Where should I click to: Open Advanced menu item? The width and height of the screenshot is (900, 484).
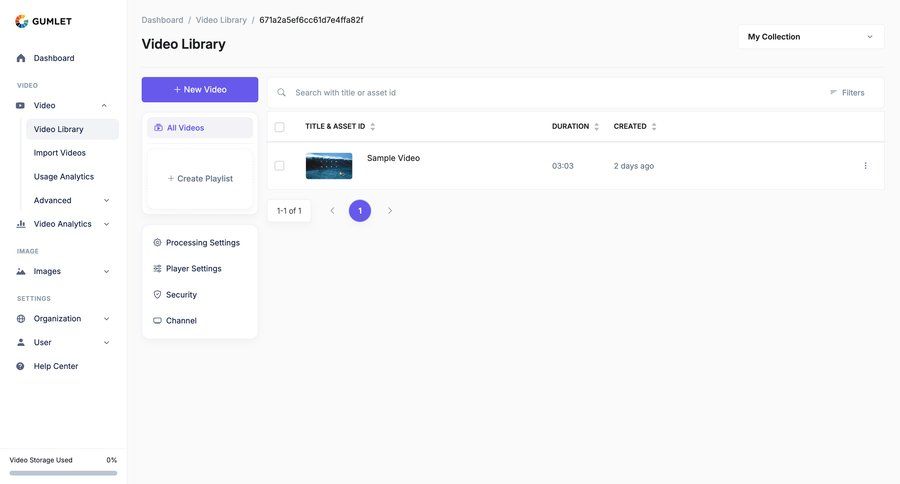point(53,200)
